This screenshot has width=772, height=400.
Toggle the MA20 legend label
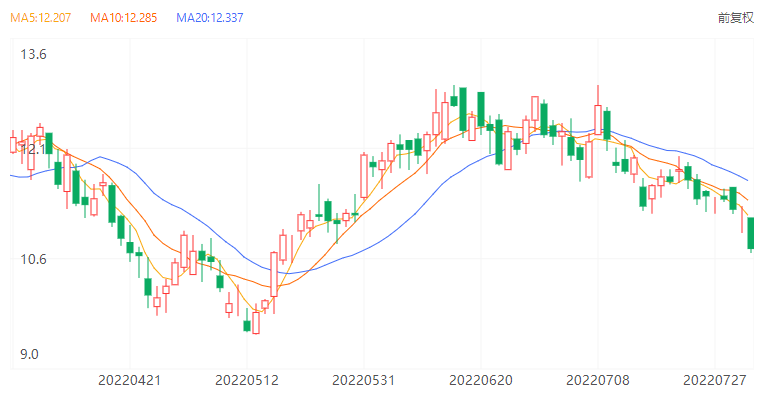(x=209, y=18)
